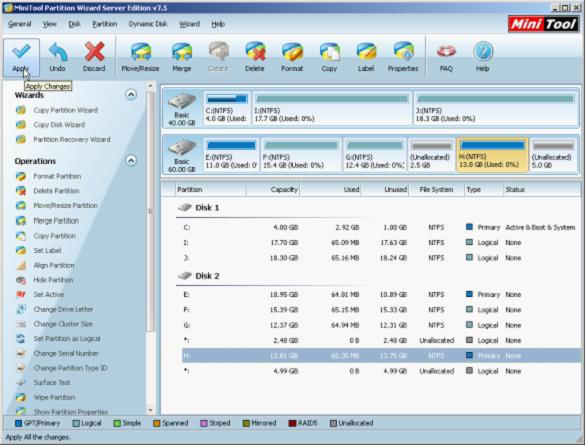
Task: Sort by the File System column header
Action: [x=436, y=190]
